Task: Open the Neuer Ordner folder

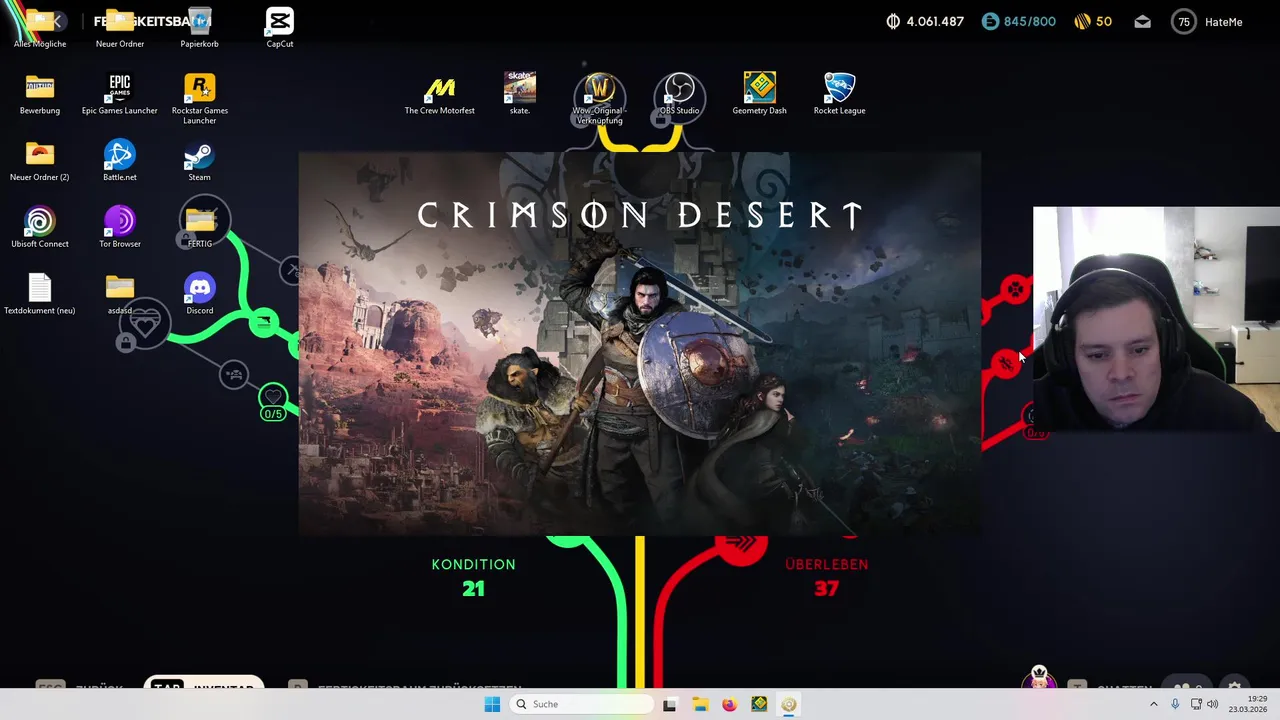Action: point(120,28)
